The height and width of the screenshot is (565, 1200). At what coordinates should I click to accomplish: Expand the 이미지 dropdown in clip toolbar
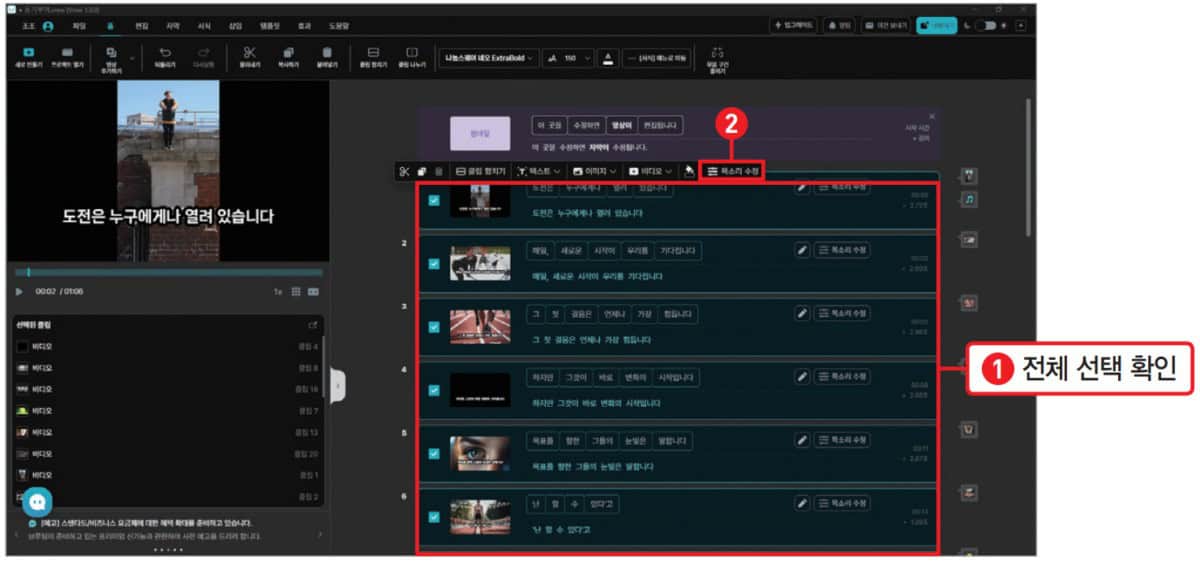pos(595,172)
